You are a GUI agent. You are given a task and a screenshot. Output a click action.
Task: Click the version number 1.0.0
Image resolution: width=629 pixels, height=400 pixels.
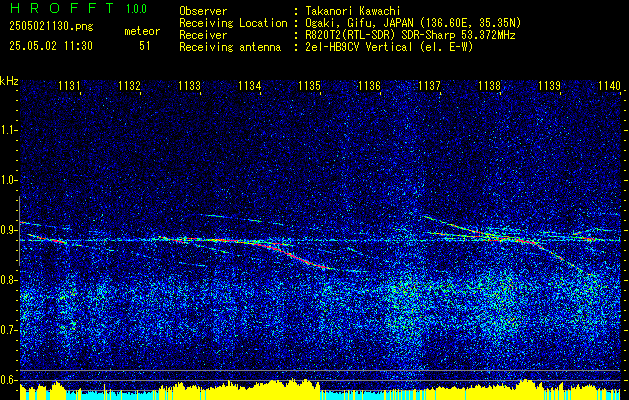pos(136,8)
